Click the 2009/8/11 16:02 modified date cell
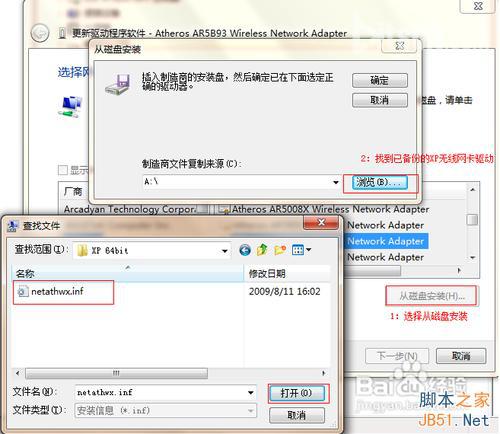 coord(284,291)
